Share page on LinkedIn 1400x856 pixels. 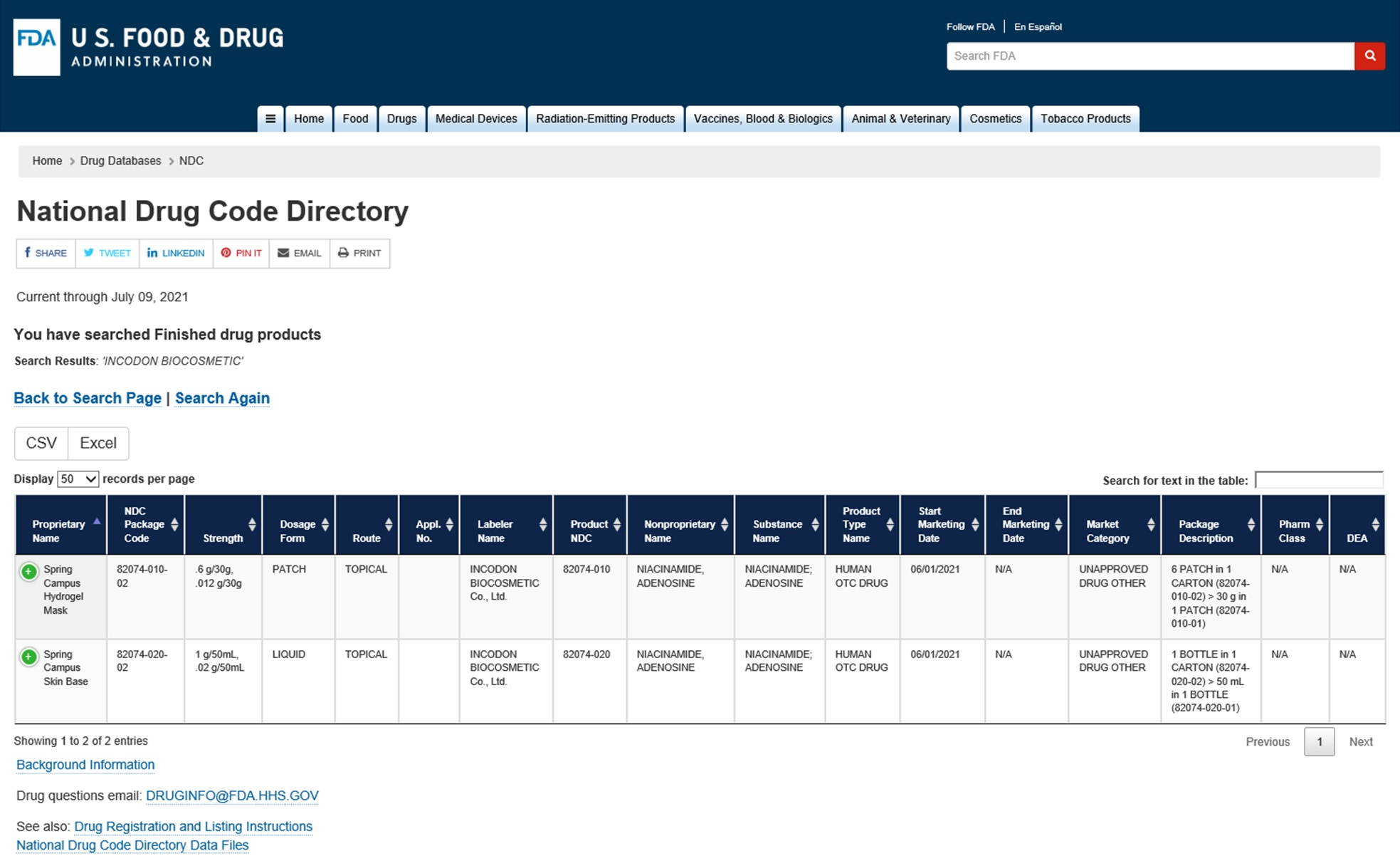176,253
